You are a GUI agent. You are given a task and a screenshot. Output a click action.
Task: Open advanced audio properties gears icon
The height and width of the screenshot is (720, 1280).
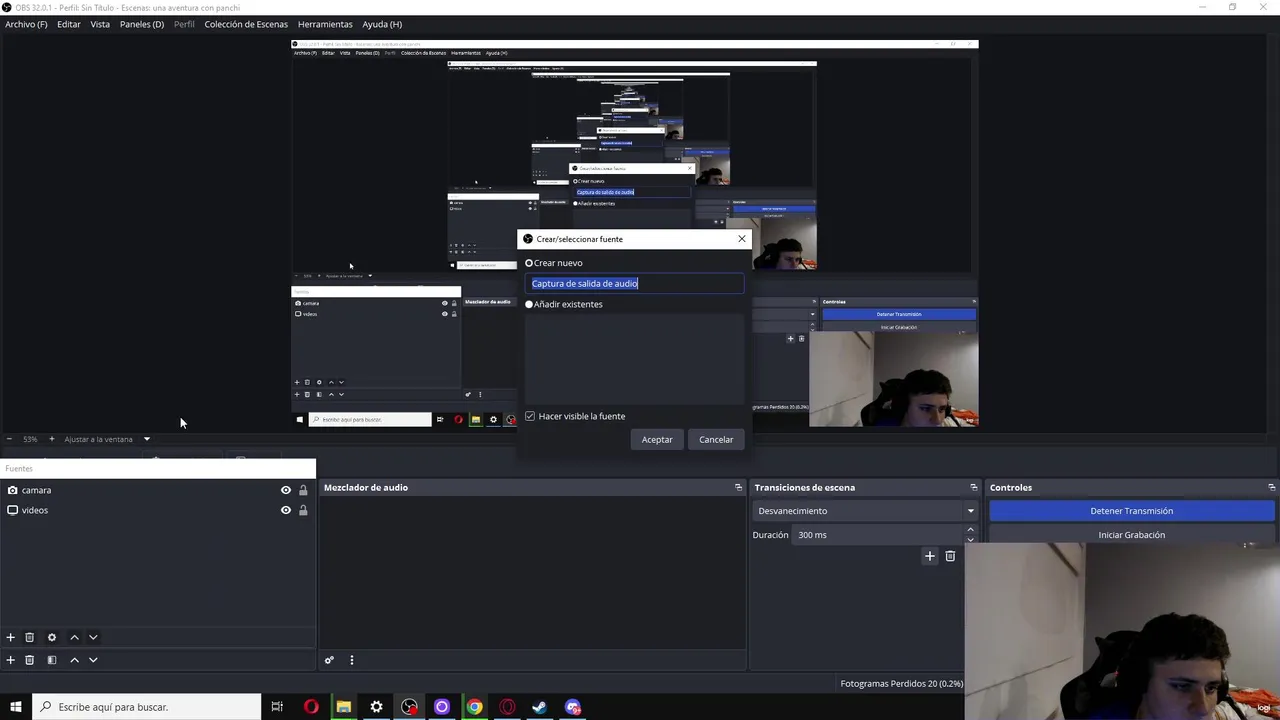click(329, 660)
